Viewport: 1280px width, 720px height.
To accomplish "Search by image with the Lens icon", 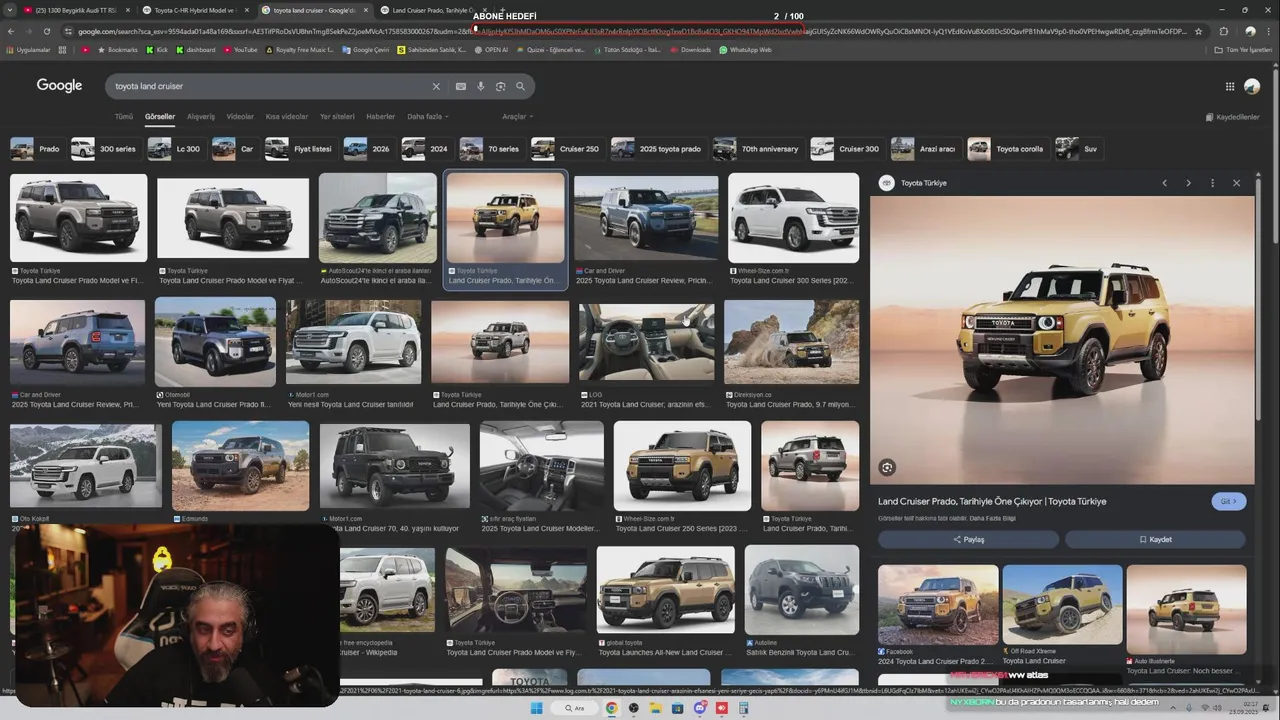I will click(501, 86).
